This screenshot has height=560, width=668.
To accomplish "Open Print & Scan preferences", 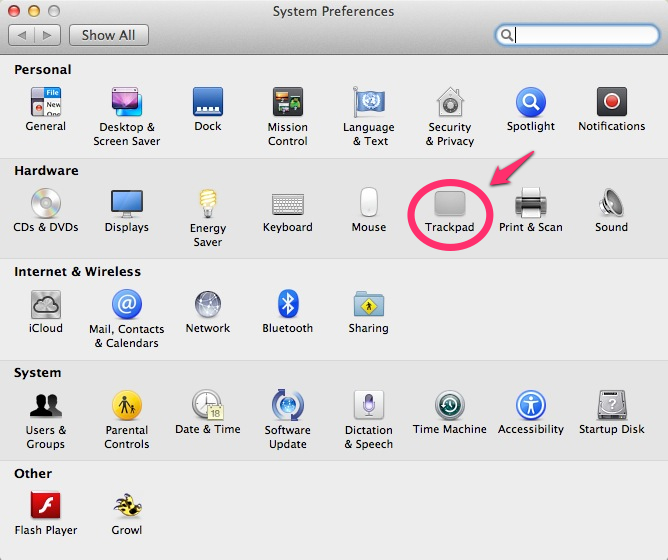I will click(x=530, y=204).
